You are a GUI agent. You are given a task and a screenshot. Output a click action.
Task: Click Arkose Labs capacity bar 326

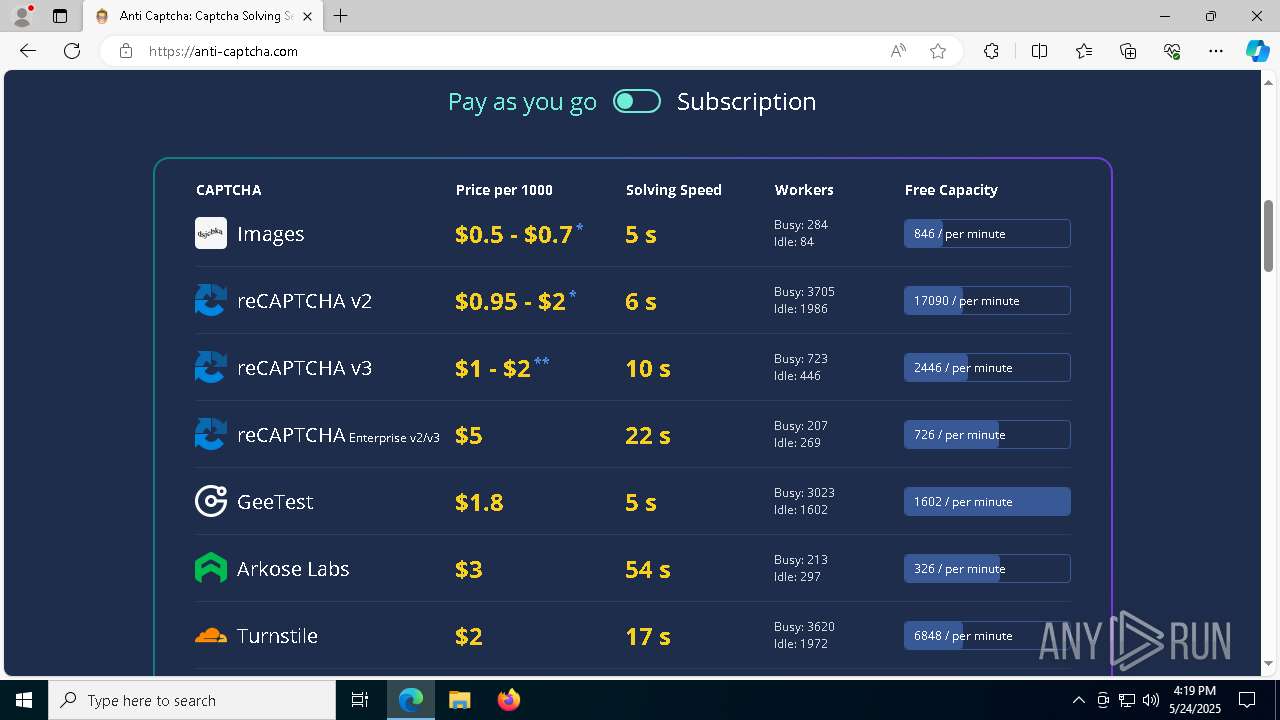pyautogui.click(x=987, y=568)
